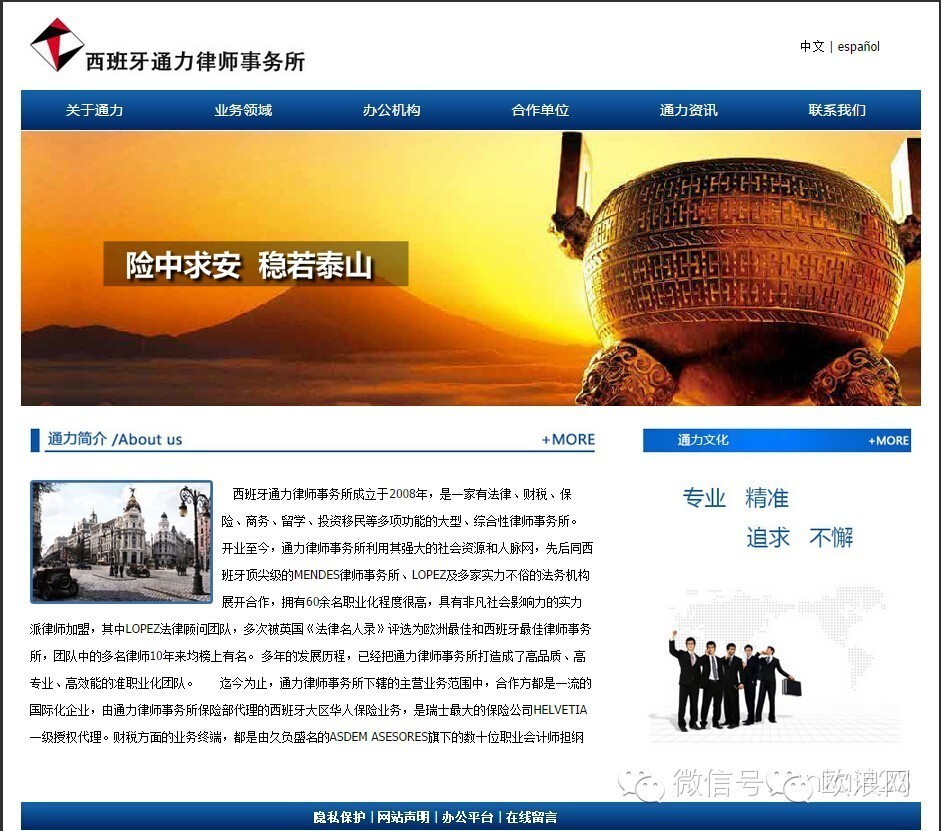Open +MORE in 通力文化 panel
Viewport: 941px width, 831px height.
(x=888, y=440)
